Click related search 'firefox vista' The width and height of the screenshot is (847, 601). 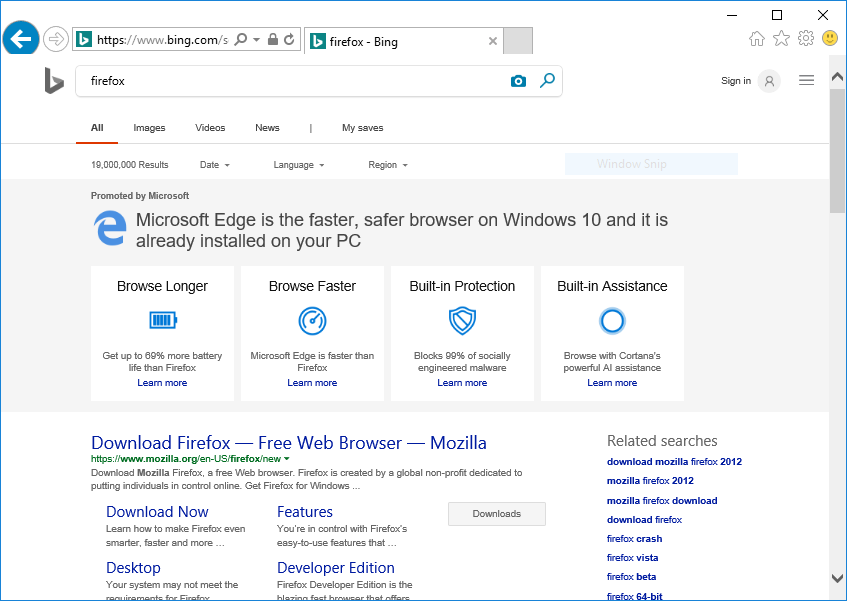632,558
